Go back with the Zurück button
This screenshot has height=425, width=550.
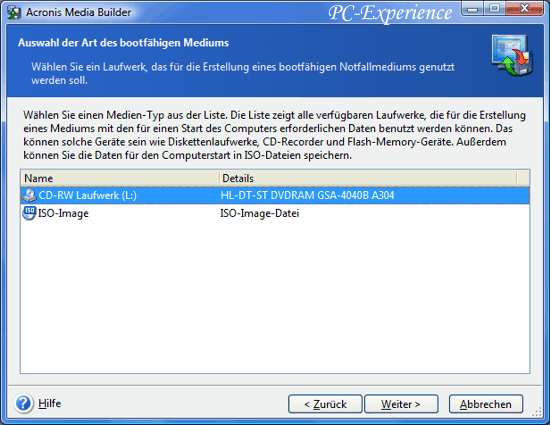tap(325, 404)
